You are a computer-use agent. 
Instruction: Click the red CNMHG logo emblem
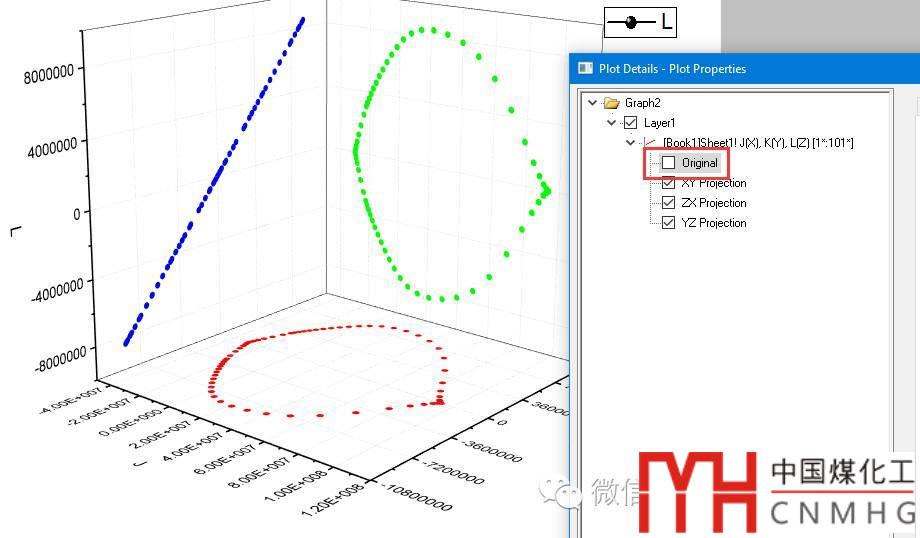click(x=698, y=491)
